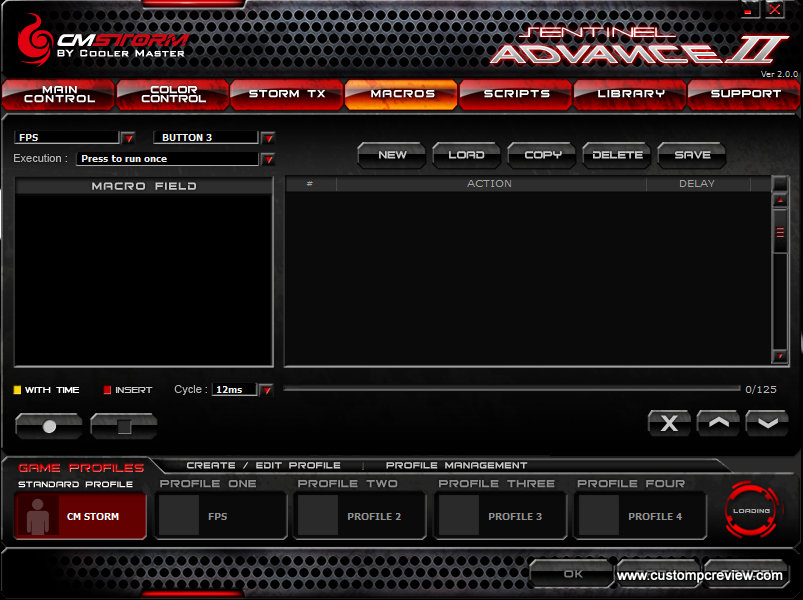Click the Ver 2.0.0 version text
The width and height of the screenshot is (803, 600).
779,74
